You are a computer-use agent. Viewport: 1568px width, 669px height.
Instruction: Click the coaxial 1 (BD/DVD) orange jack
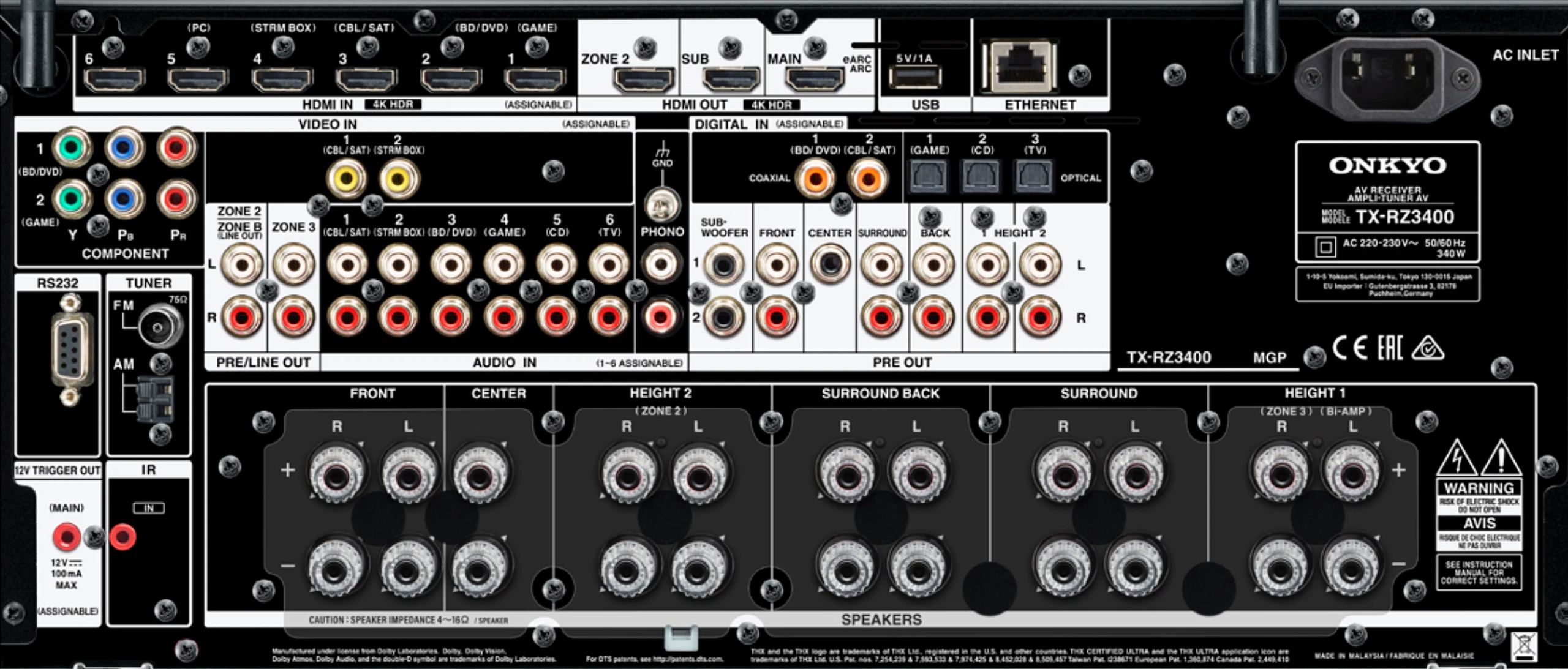pyautogui.click(x=815, y=178)
